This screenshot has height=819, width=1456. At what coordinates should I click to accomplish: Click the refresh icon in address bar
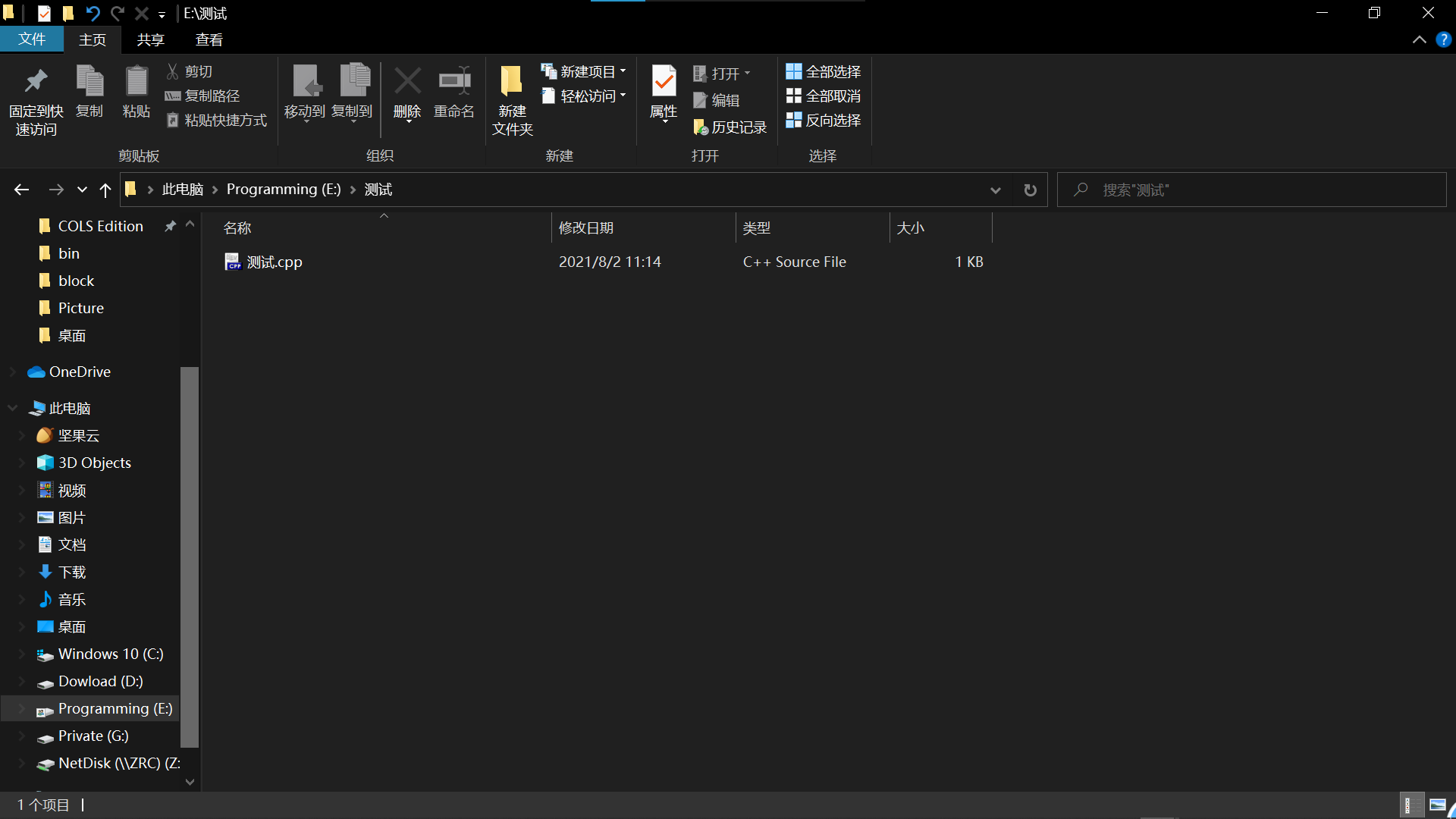coord(1030,190)
